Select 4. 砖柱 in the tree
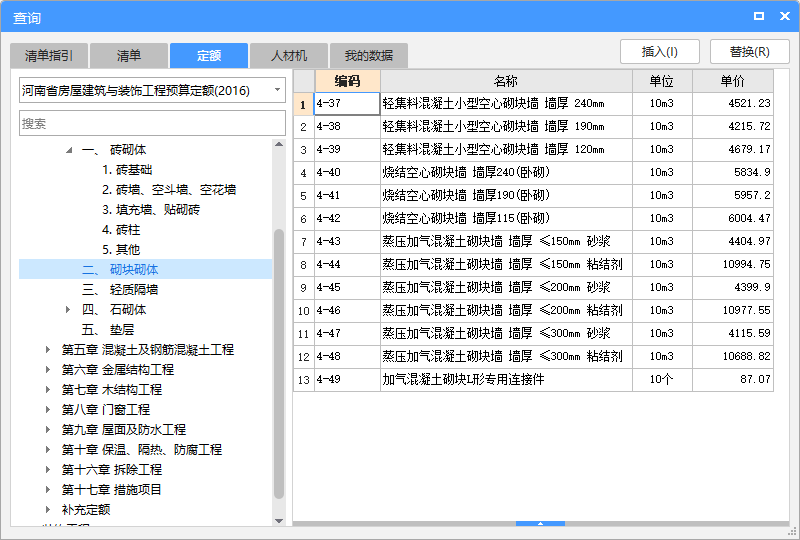The height and width of the screenshot is (540, 800). coord(121,230)
